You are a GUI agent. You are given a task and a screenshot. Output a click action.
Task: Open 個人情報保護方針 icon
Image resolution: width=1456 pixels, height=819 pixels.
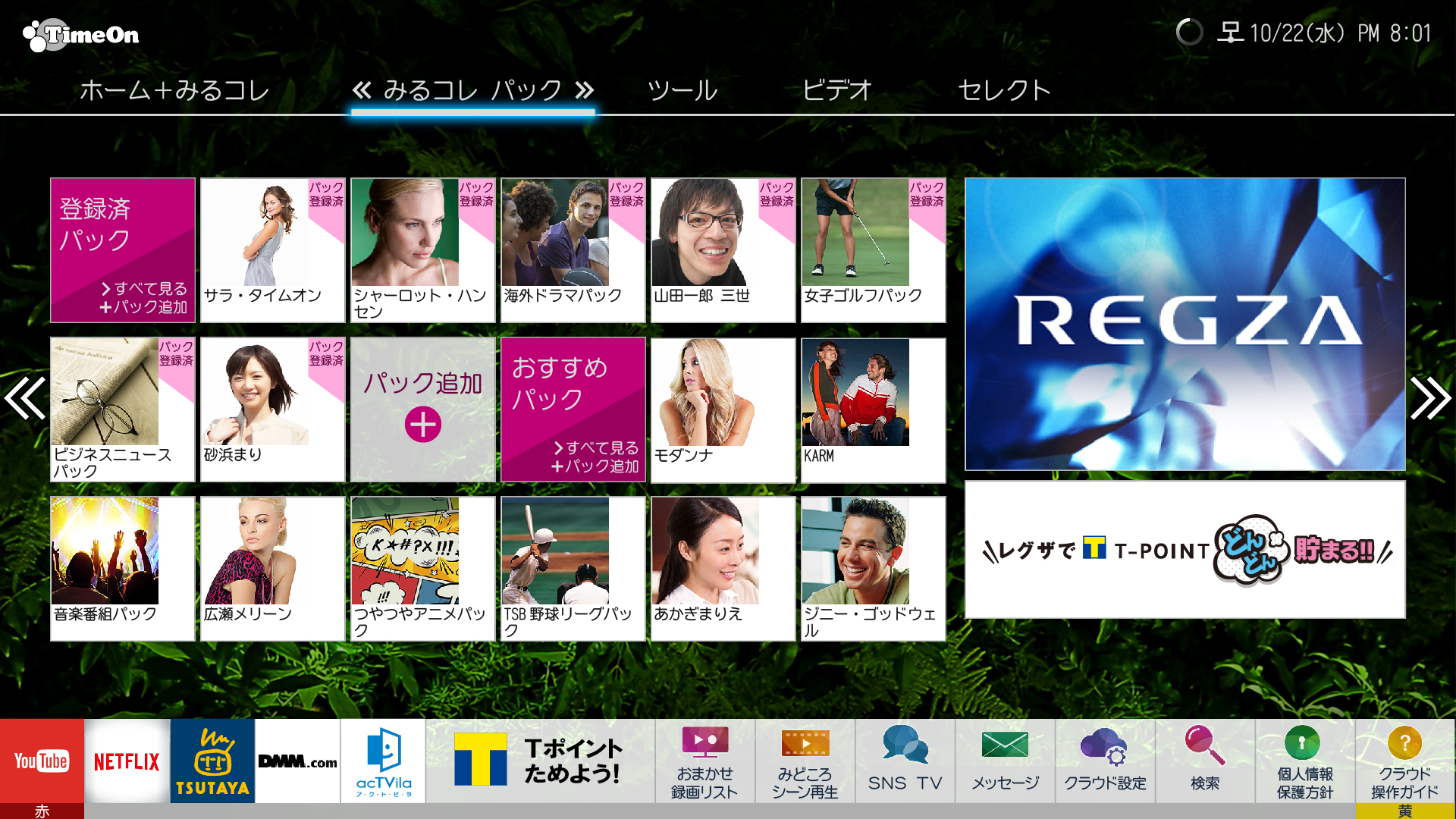coord(1305,761)
